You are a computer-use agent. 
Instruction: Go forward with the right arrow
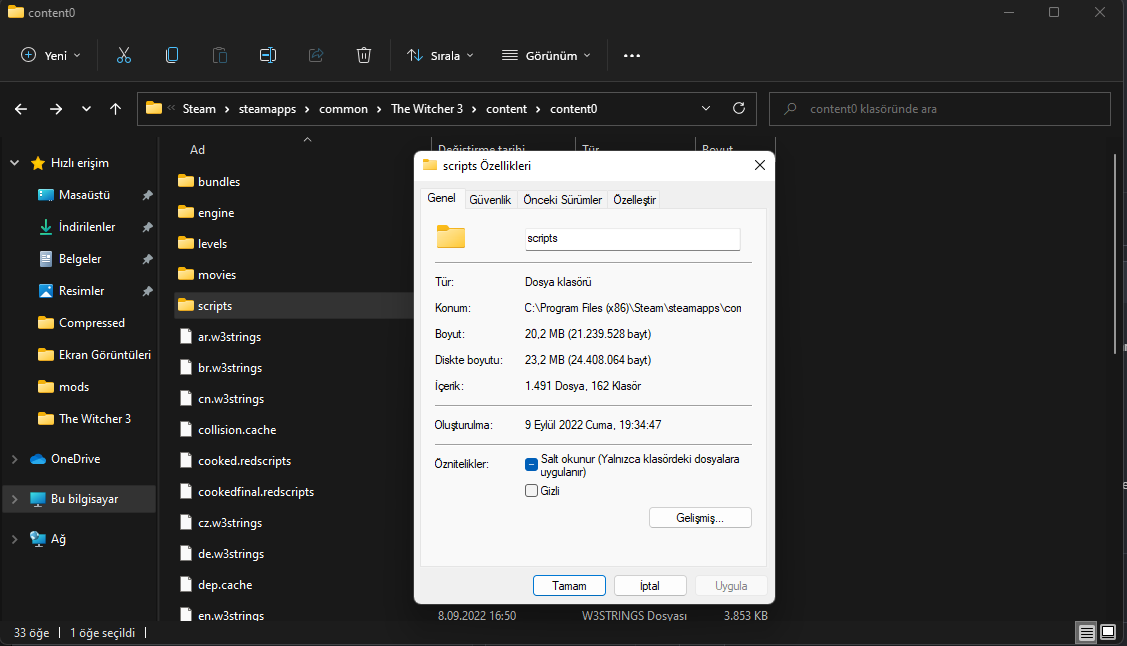[x=55, y=109]
